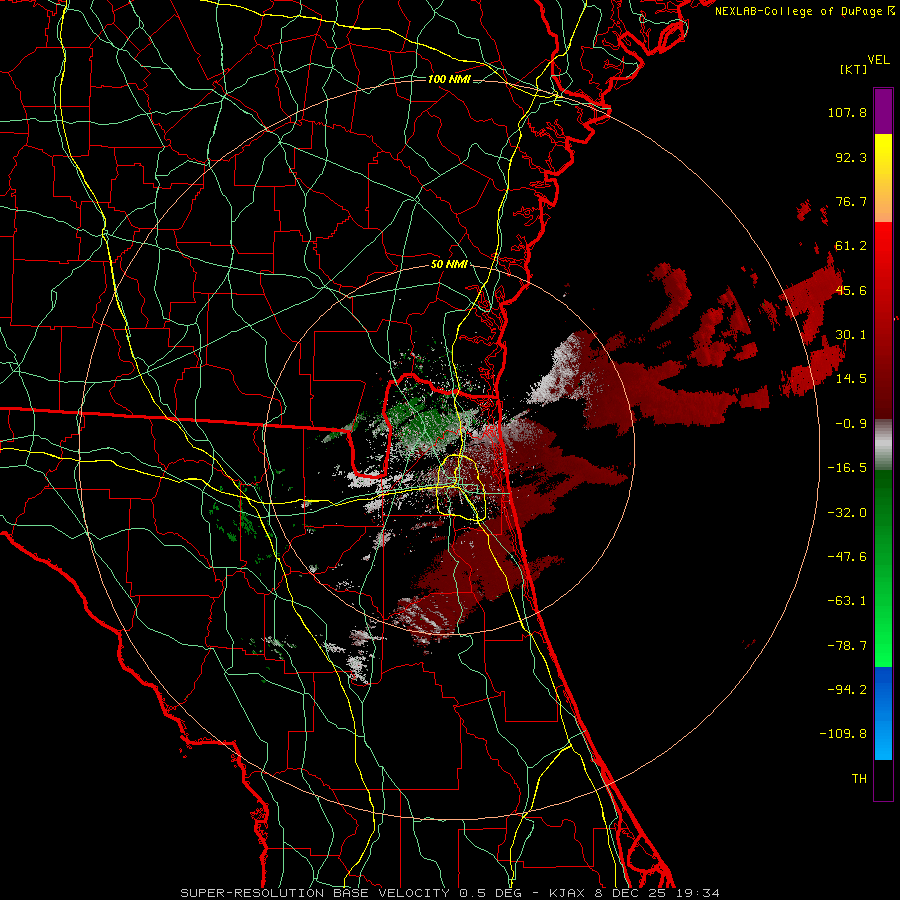This screenshot has width=900, height=900.
Task: Click the -16.5 legend value
Action: 847,468
